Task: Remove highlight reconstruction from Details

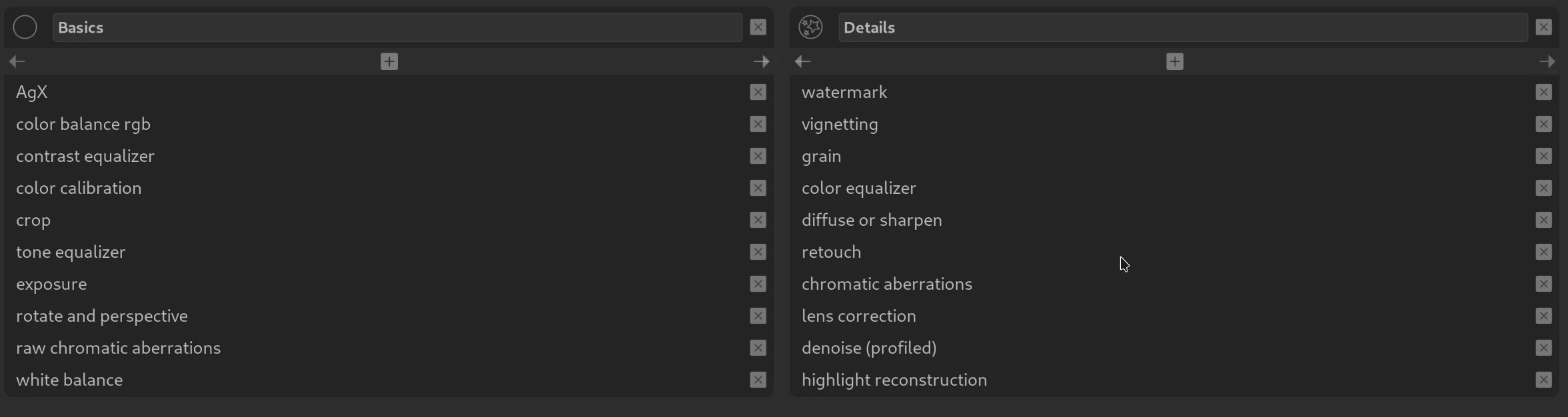Action: tap(1543, 380)
